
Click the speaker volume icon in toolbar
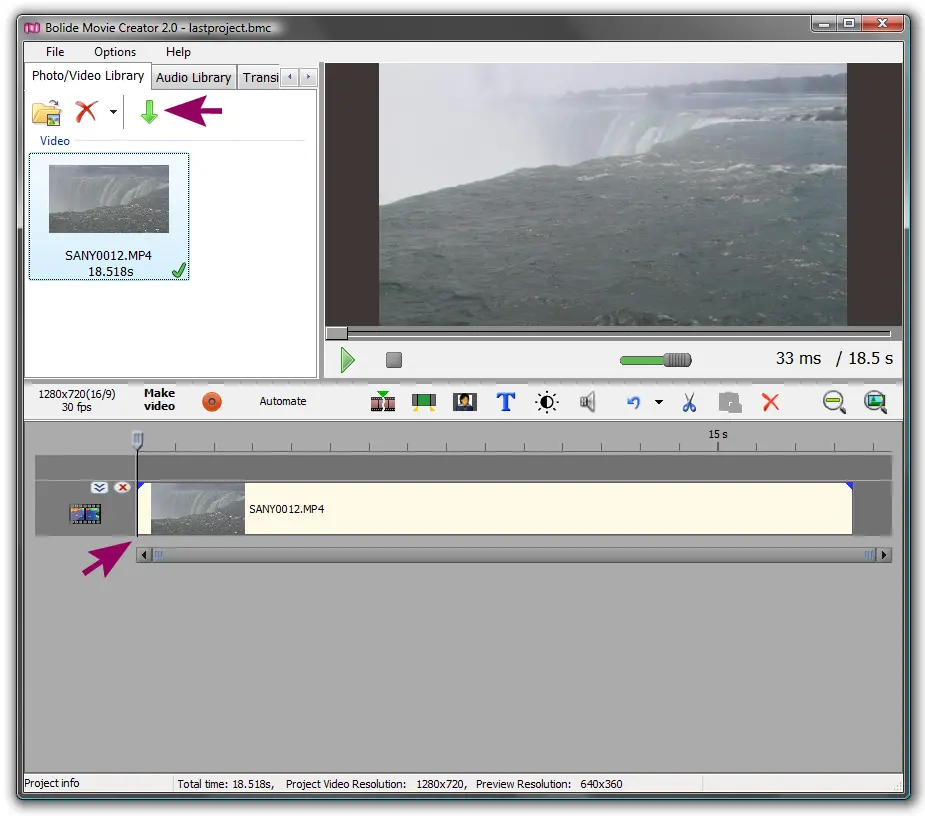click(x=587, y=402)
